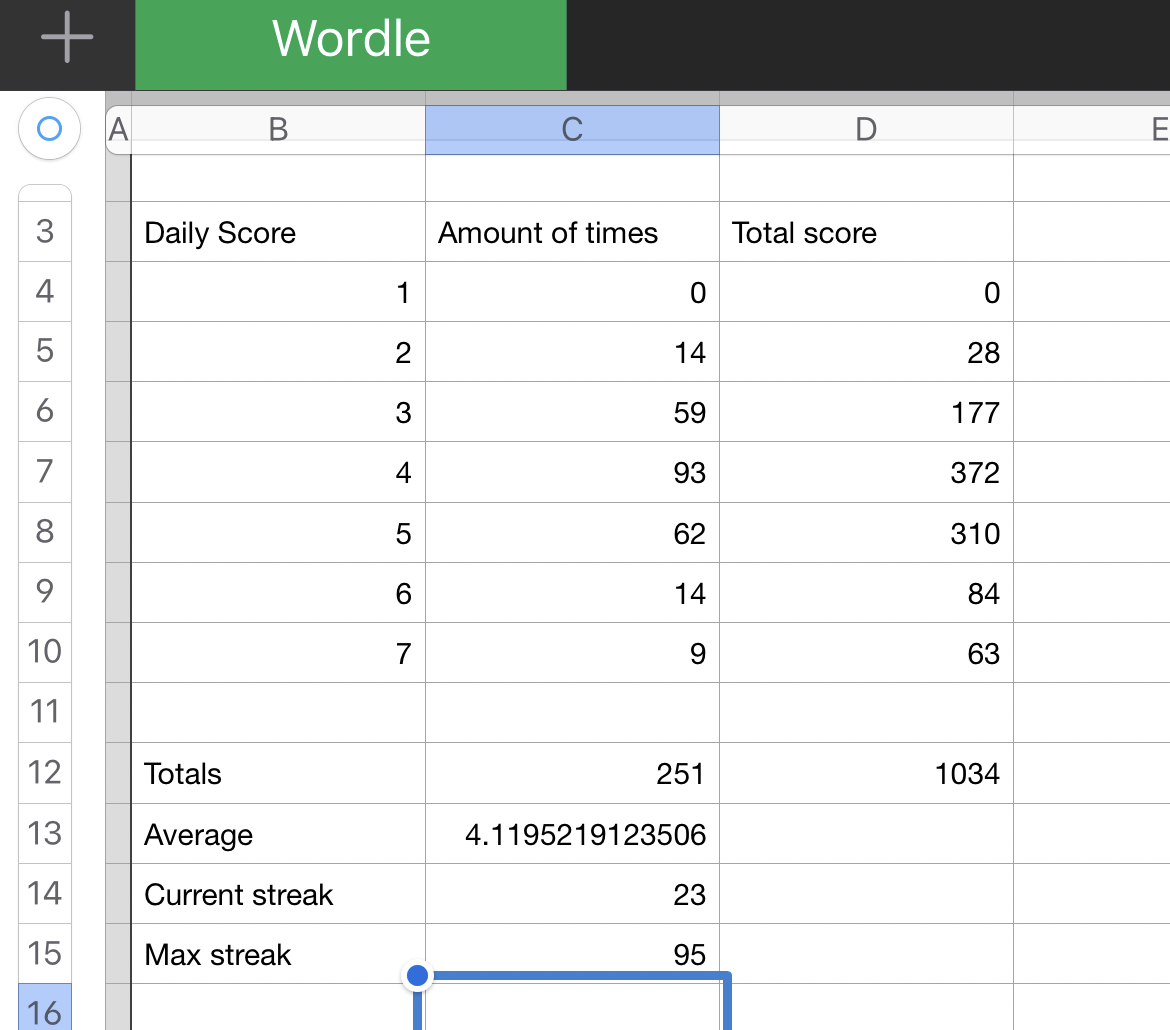Select the 'Current streak' label cell
Viewport: 1170px width, 1030px height.
pyautogui.click(x=278, y=894)
